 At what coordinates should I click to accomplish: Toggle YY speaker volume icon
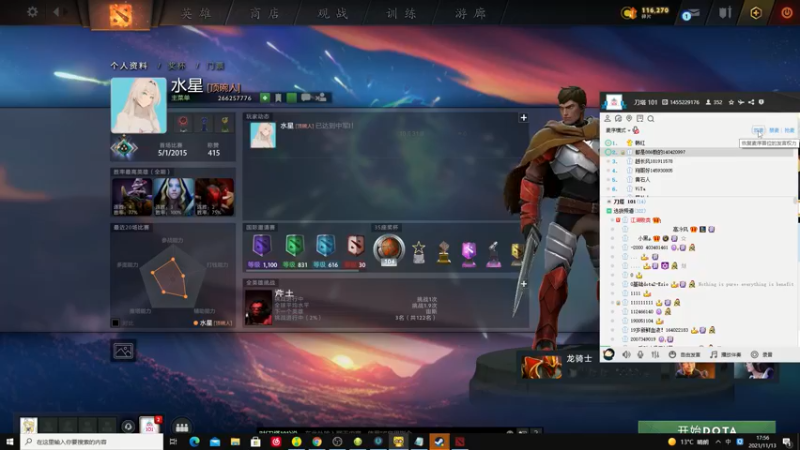point(626,354)
